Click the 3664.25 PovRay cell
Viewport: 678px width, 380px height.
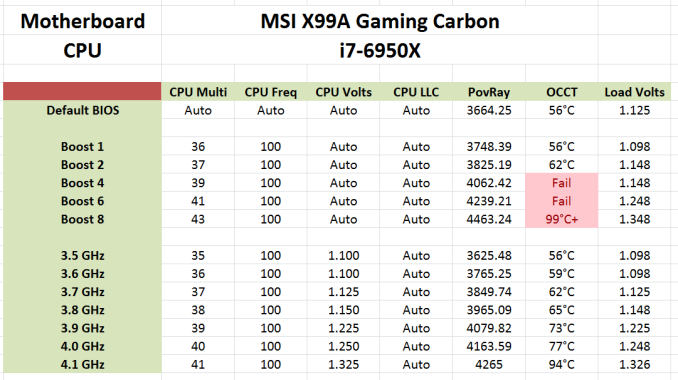tap(489, 110)
